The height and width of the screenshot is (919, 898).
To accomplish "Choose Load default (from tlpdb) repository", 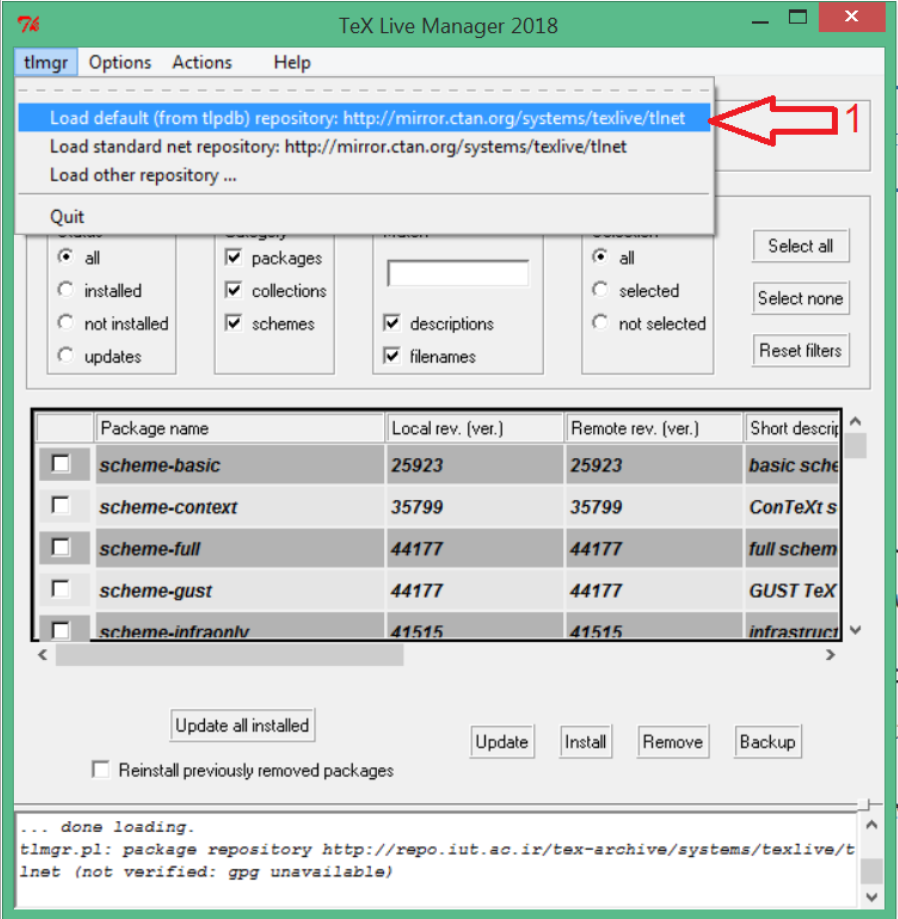I will click(366, 118).
